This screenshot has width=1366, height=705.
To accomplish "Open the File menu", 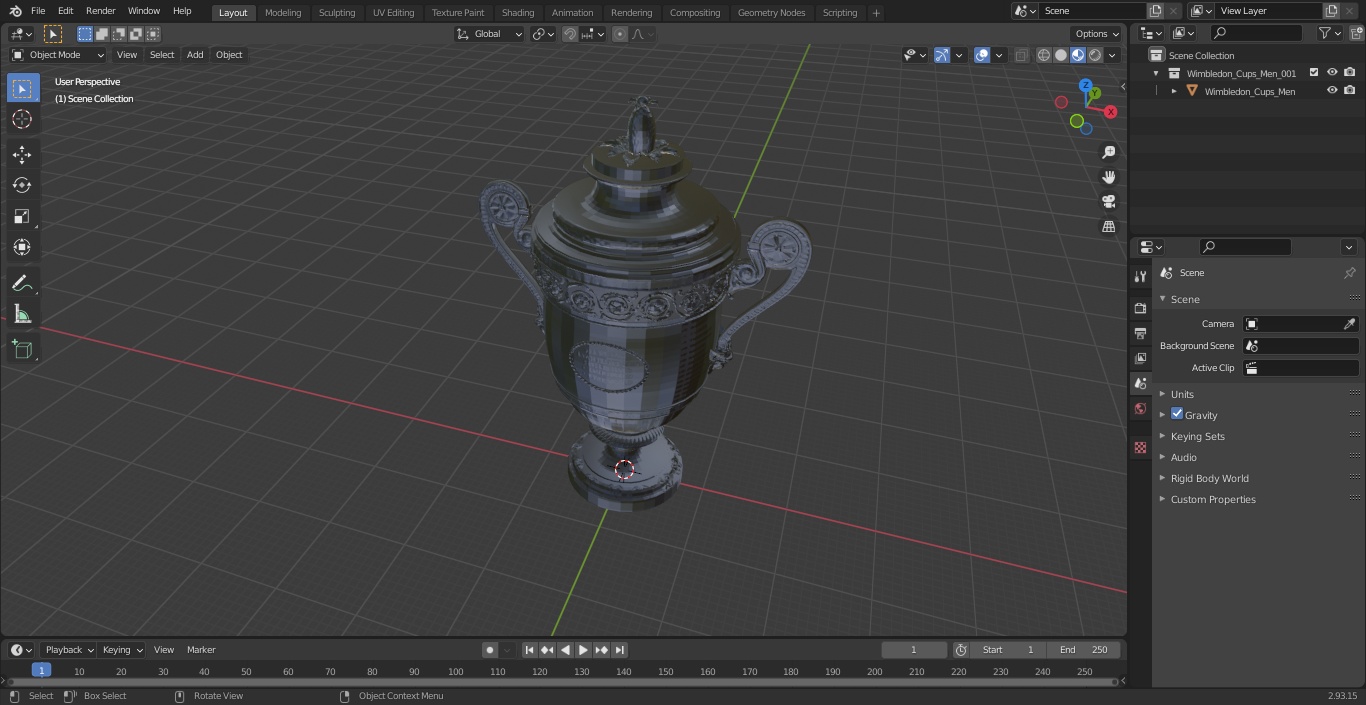I will tap(38, 11).
